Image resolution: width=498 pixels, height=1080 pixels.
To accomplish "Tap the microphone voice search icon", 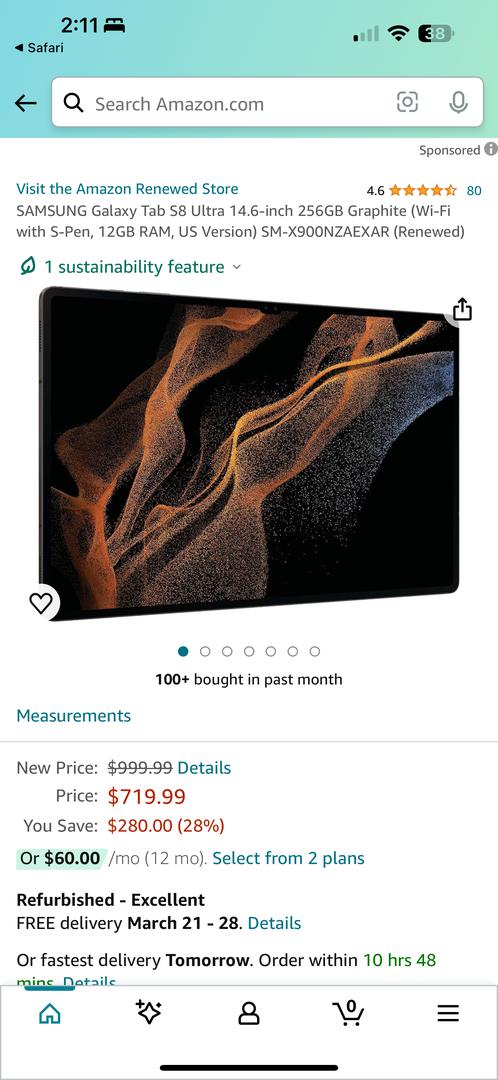I will pos(458,103).
